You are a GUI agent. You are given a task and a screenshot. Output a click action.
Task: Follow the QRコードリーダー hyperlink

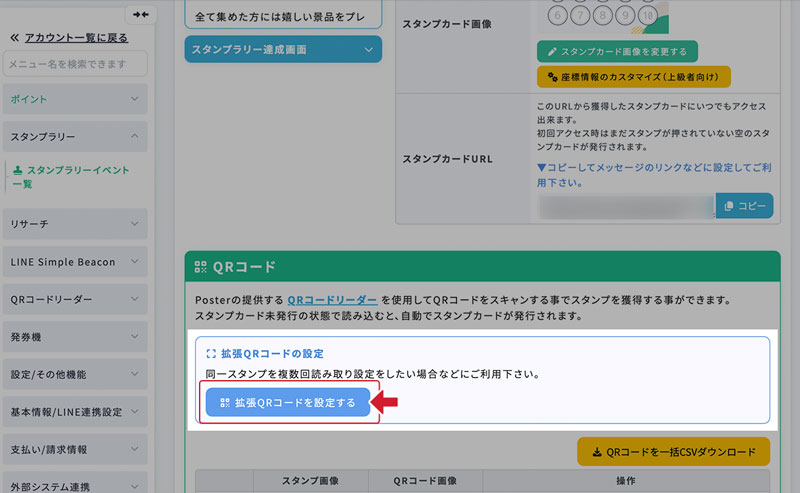(332, 299)
